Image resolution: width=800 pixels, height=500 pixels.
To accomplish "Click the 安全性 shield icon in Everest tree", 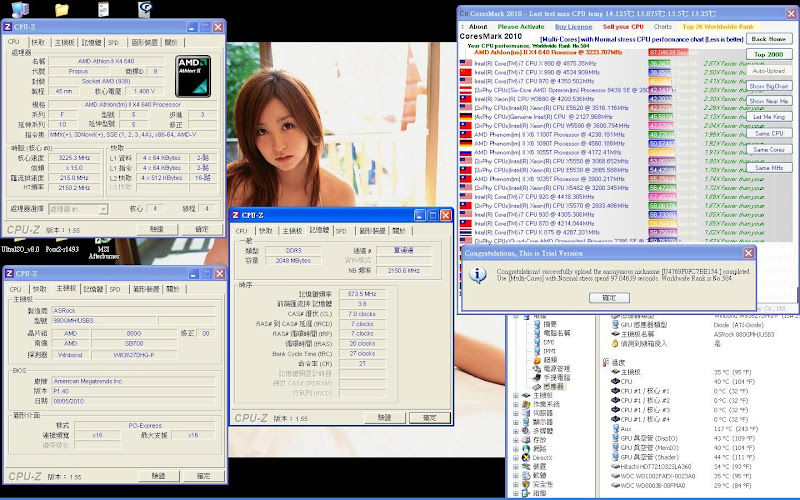I will [x=526, y=484].
